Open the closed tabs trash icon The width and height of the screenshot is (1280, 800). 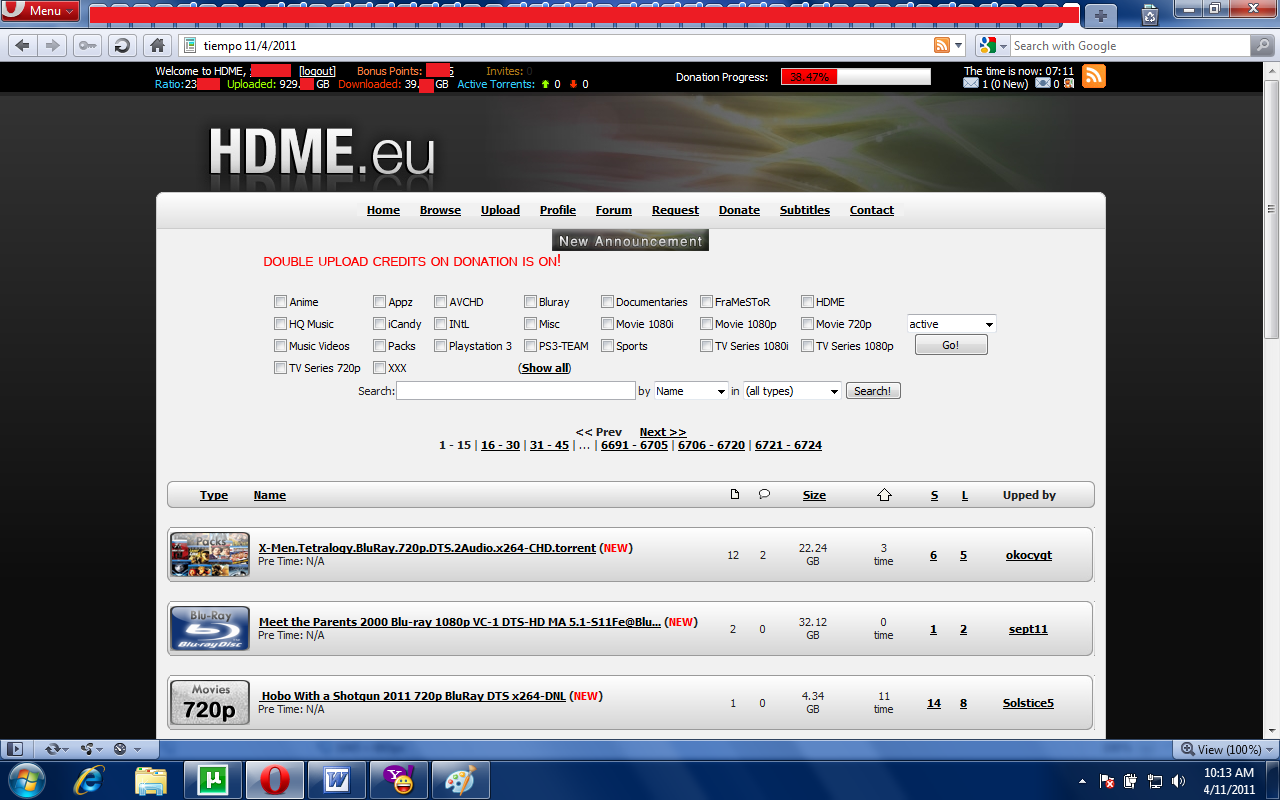click(x=1151, y=14)
